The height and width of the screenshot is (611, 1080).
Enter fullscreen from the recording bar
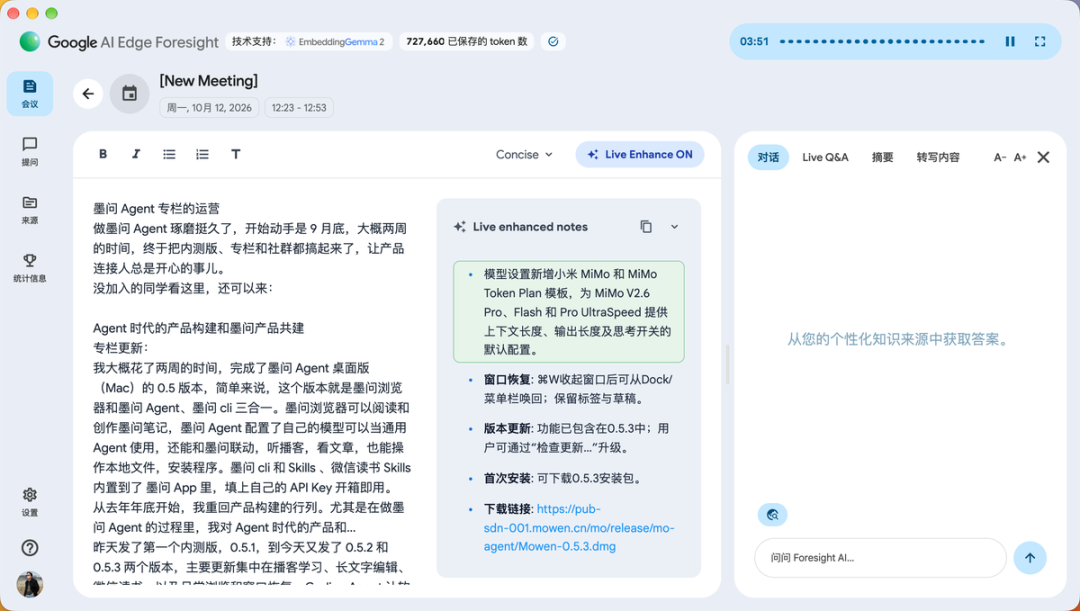pyautogui.click(x=1040, y=41)
